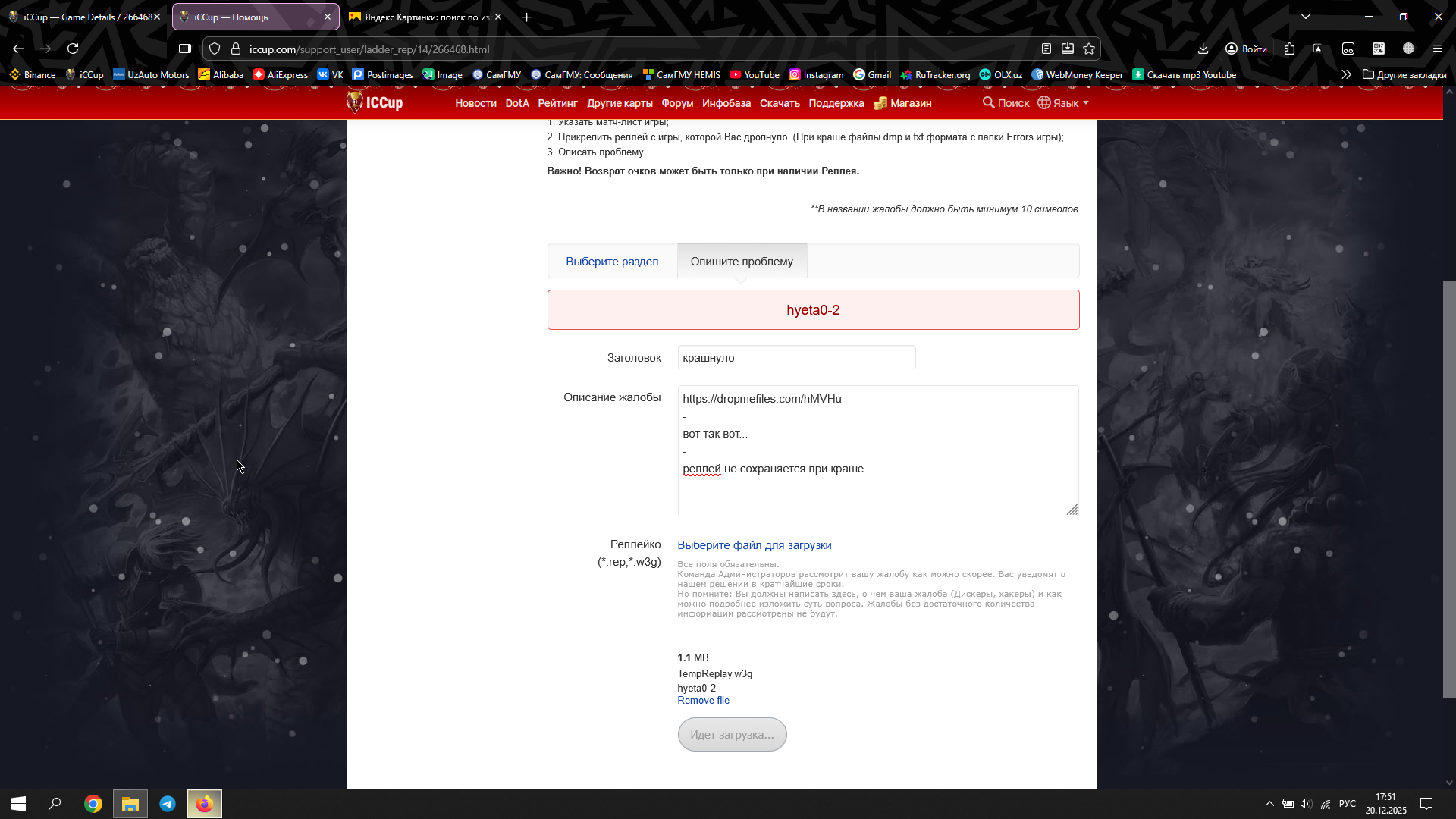Image resolution: width=1456 pixels, height=819 pixels.
Task: Open reader view icon in address bar
Action: coord(1046,49)
